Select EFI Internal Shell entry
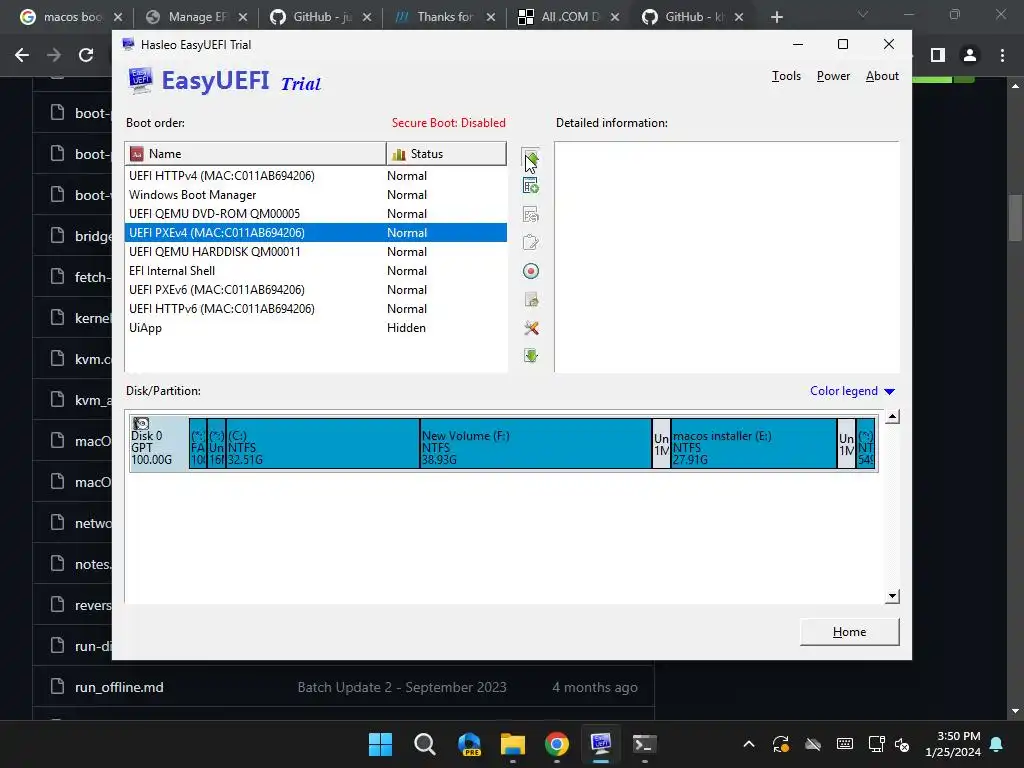The width and height of the screenshot is (1024, 768). click(315, 270)
